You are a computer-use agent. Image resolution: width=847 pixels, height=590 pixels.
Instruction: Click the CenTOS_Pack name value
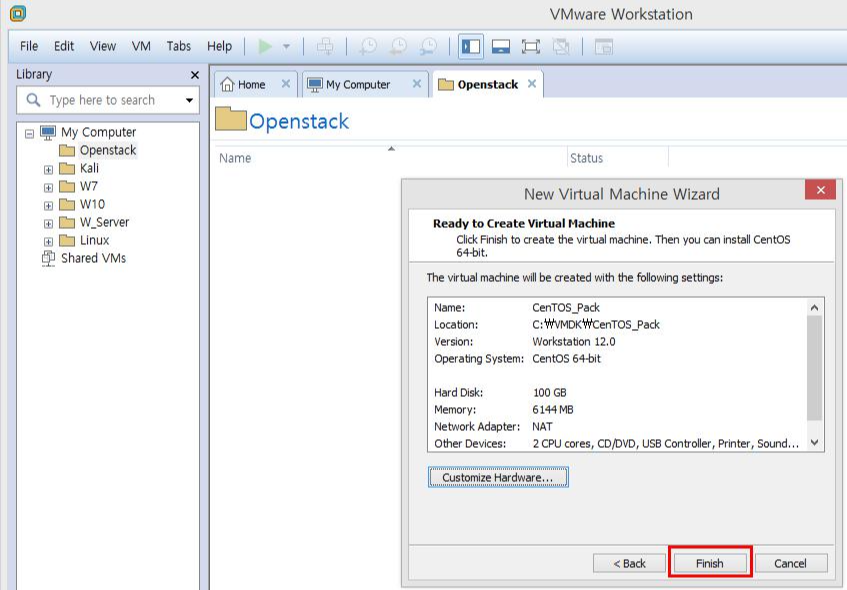[x=566, y=307]
